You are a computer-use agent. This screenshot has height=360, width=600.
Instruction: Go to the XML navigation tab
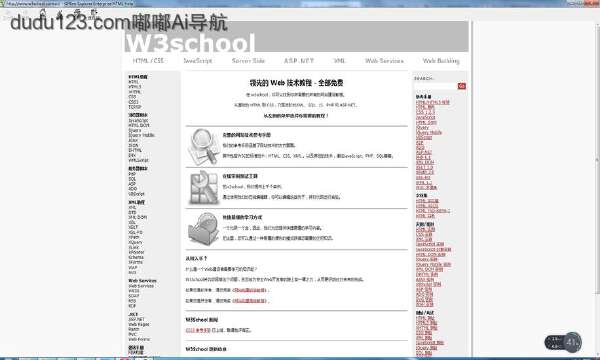pos(339,60)
